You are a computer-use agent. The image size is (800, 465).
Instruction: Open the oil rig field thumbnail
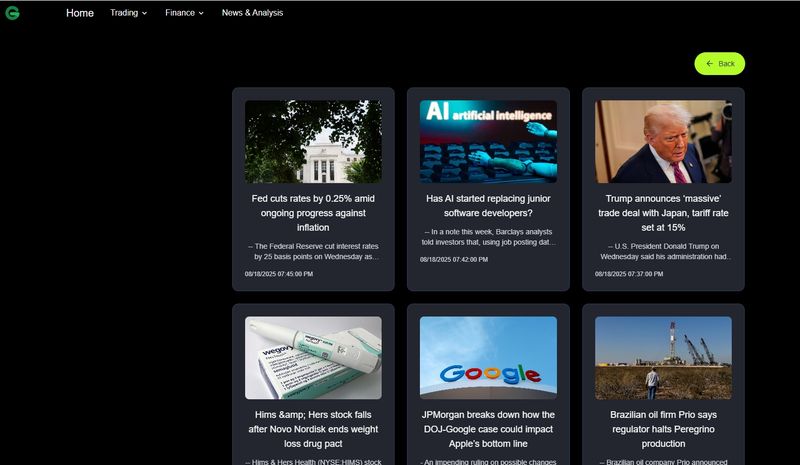(x=663, y=358)
